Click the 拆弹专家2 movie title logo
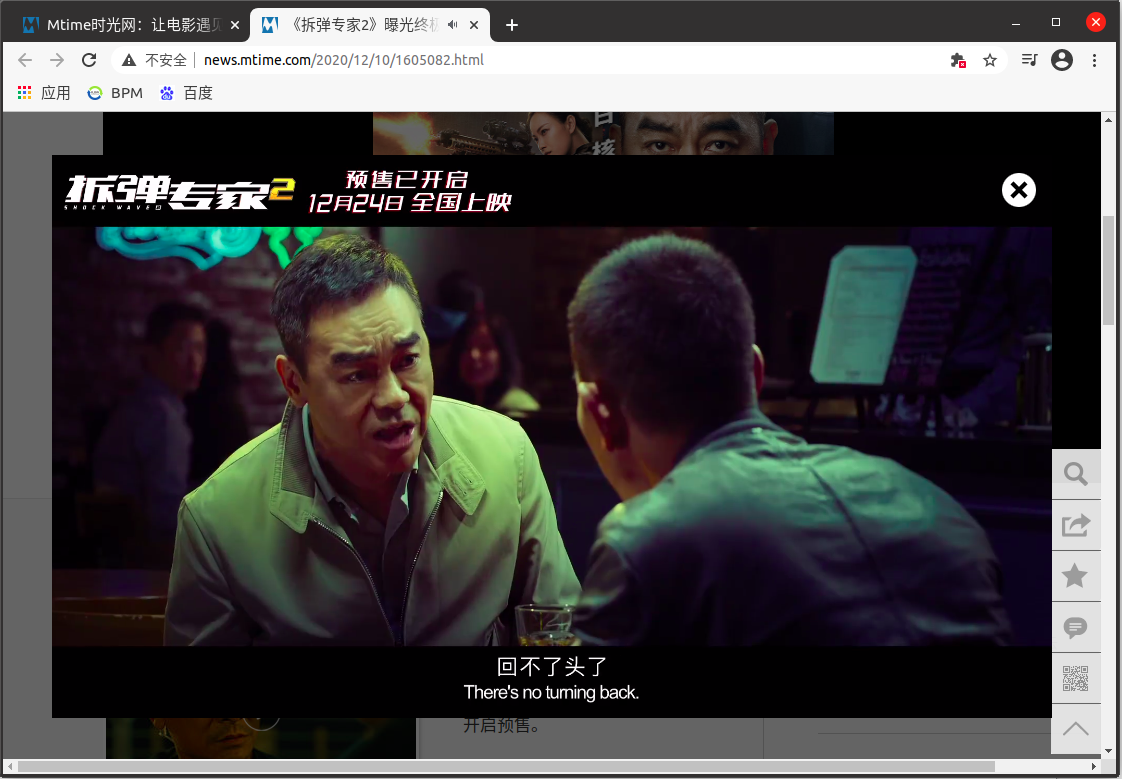The image size is (1122, 779). point(180,192)
